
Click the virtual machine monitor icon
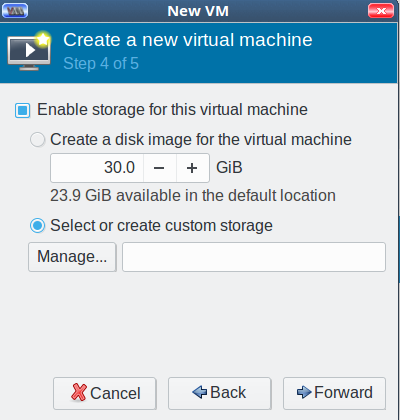(x=29, y=51)
